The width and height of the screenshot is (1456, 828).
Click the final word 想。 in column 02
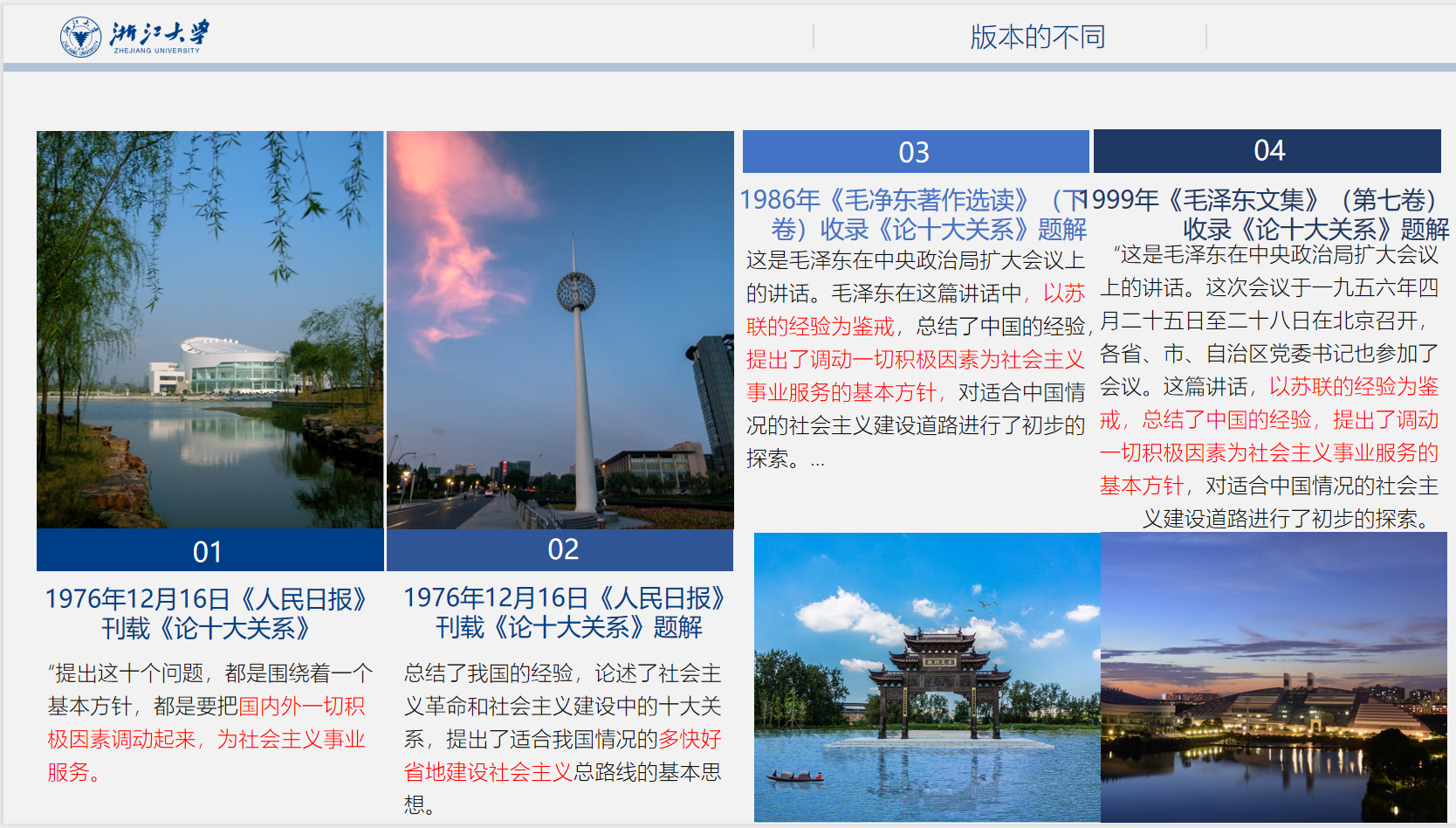pyautogui.click(x=420, y=804)
